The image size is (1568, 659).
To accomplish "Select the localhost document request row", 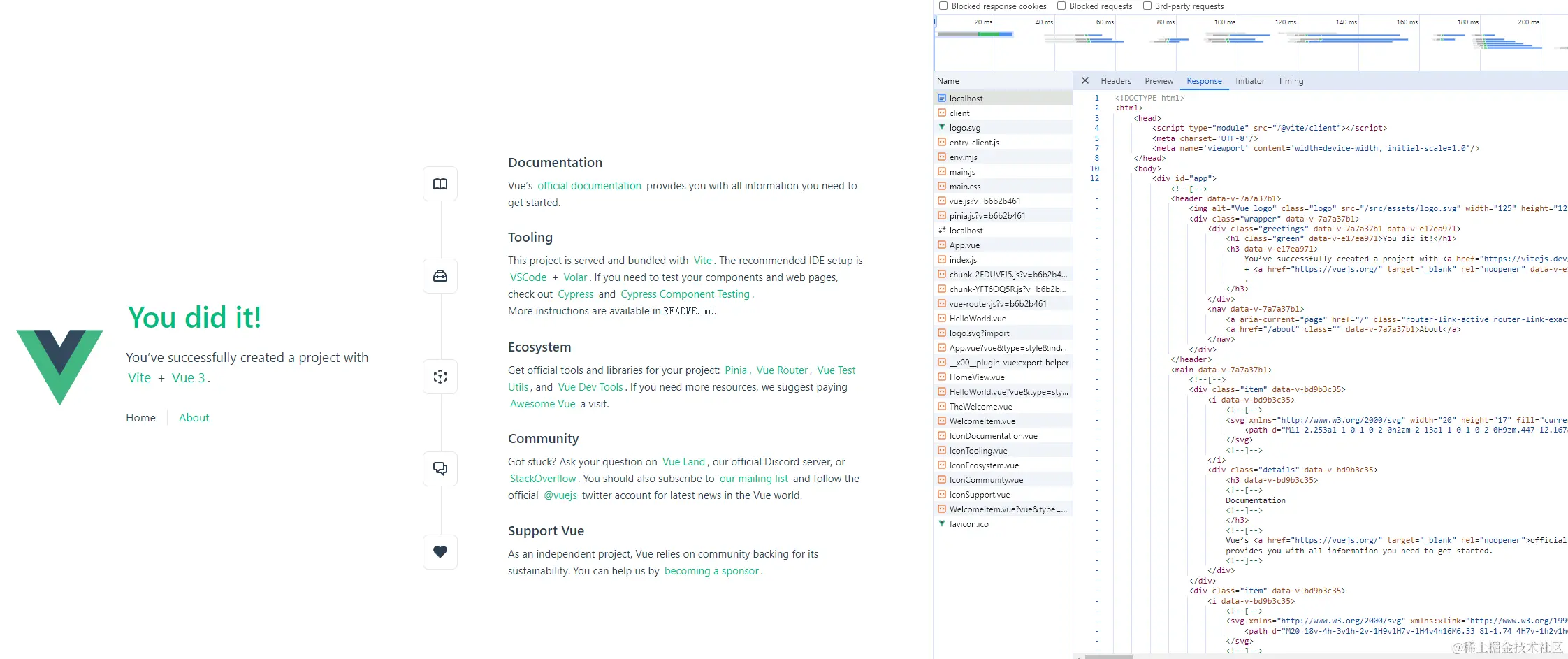I will coord(1003,99).
